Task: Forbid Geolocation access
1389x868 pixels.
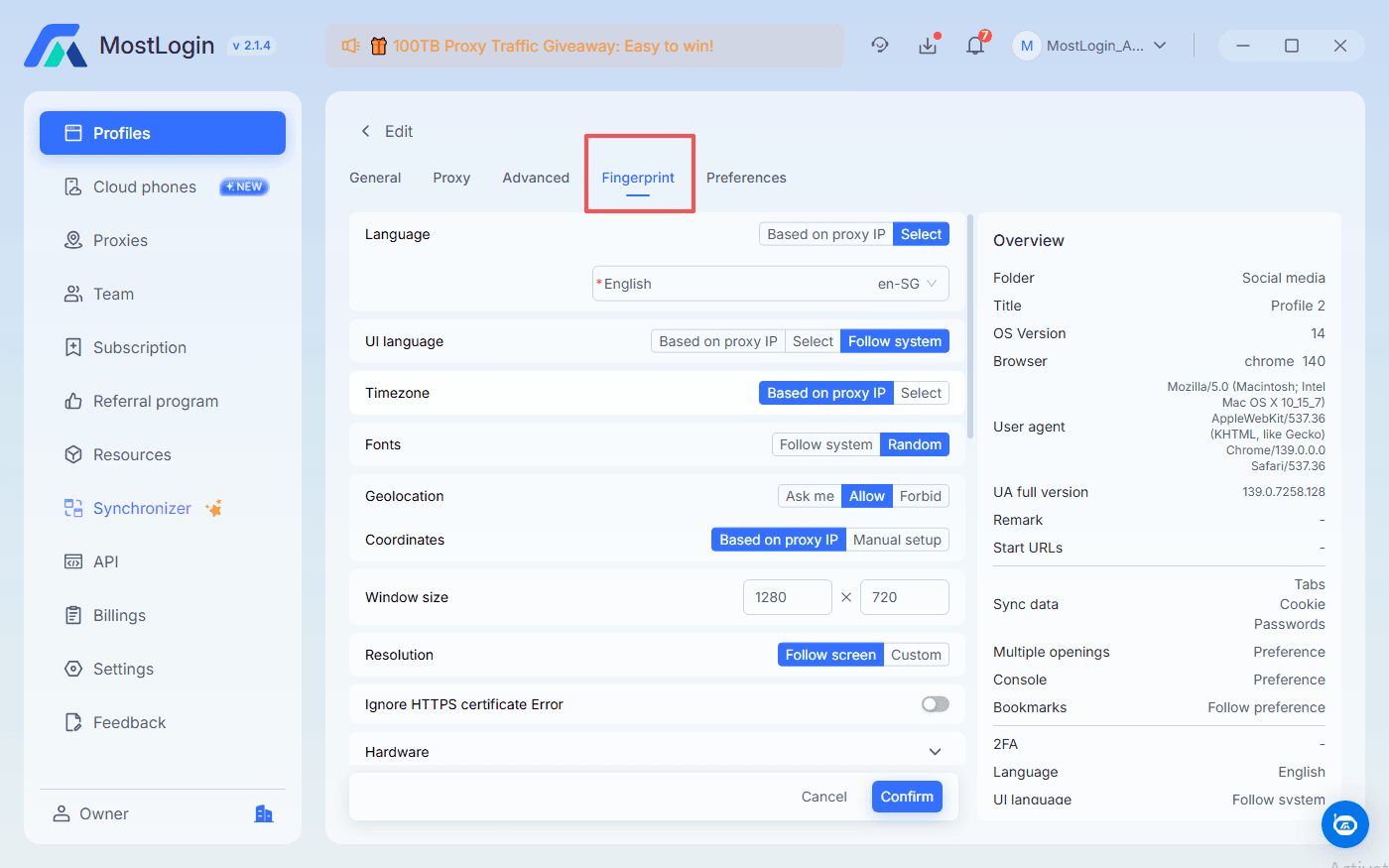Action: tap(921, 495)
